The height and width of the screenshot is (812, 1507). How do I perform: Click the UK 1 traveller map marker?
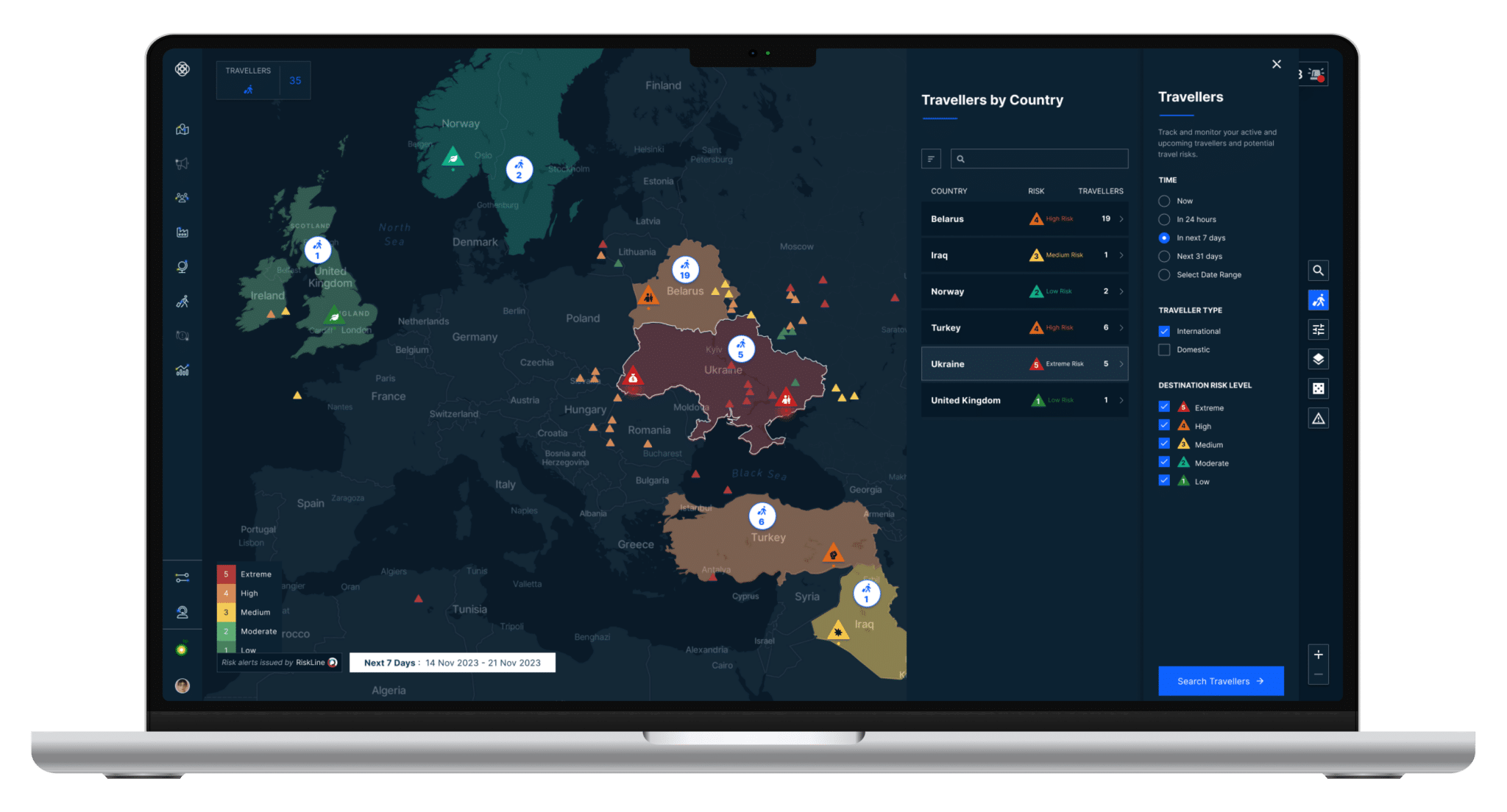pyautogui.click(x=318, y=250)
